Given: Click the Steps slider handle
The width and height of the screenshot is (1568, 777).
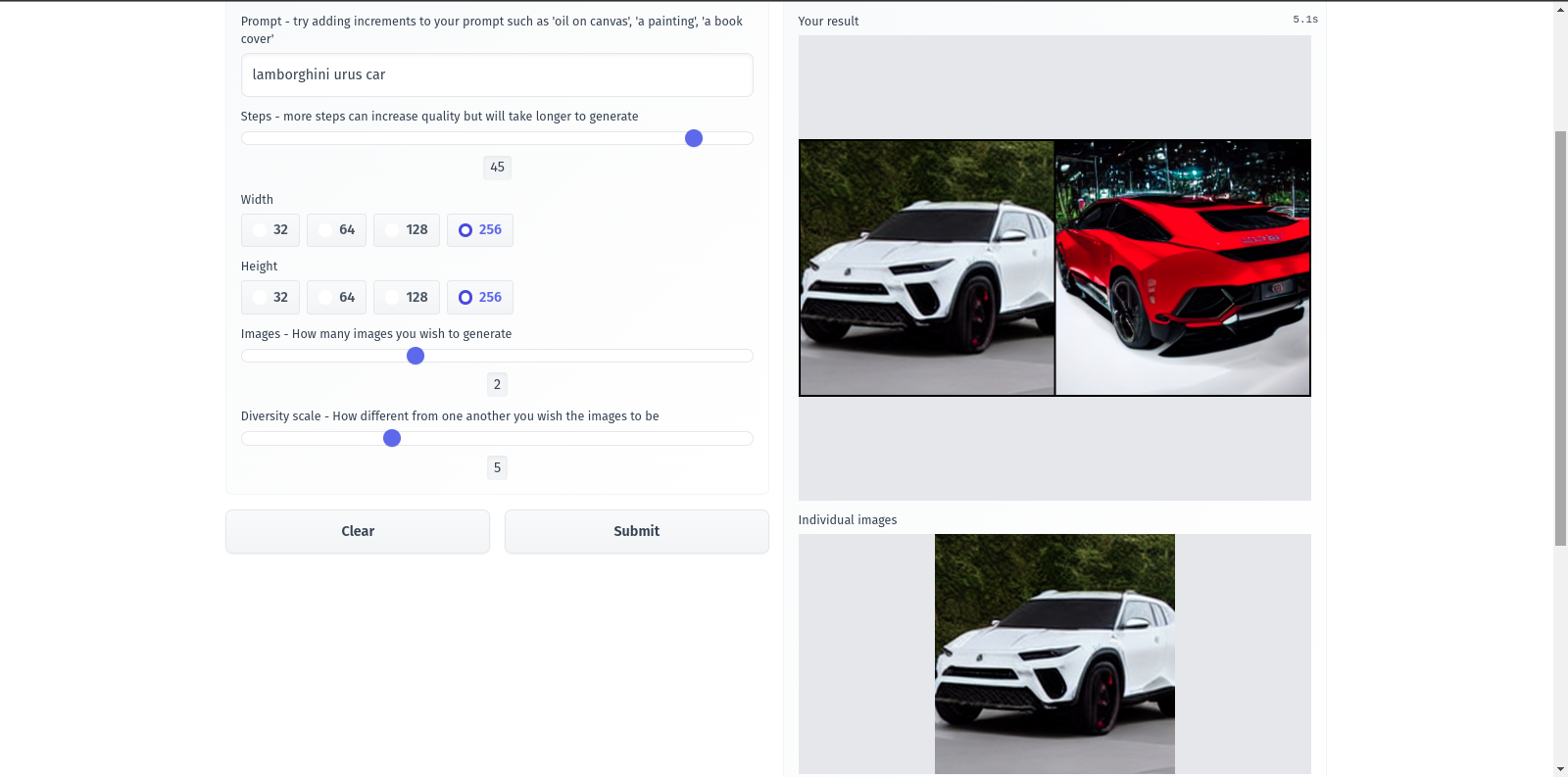Looking at the screenshot, I should (x=694, y=138).
